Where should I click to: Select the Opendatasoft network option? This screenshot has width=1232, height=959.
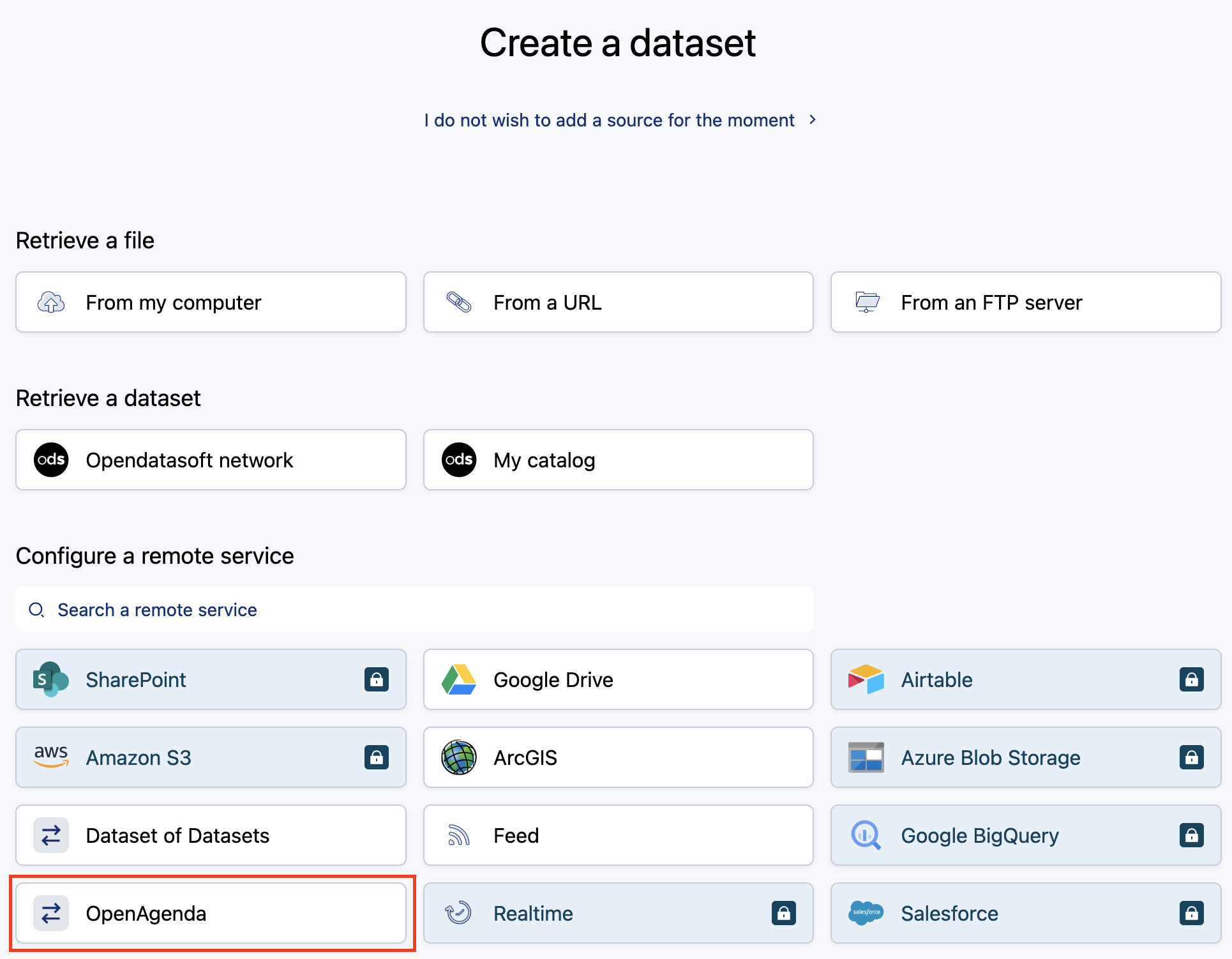(211, 460)
